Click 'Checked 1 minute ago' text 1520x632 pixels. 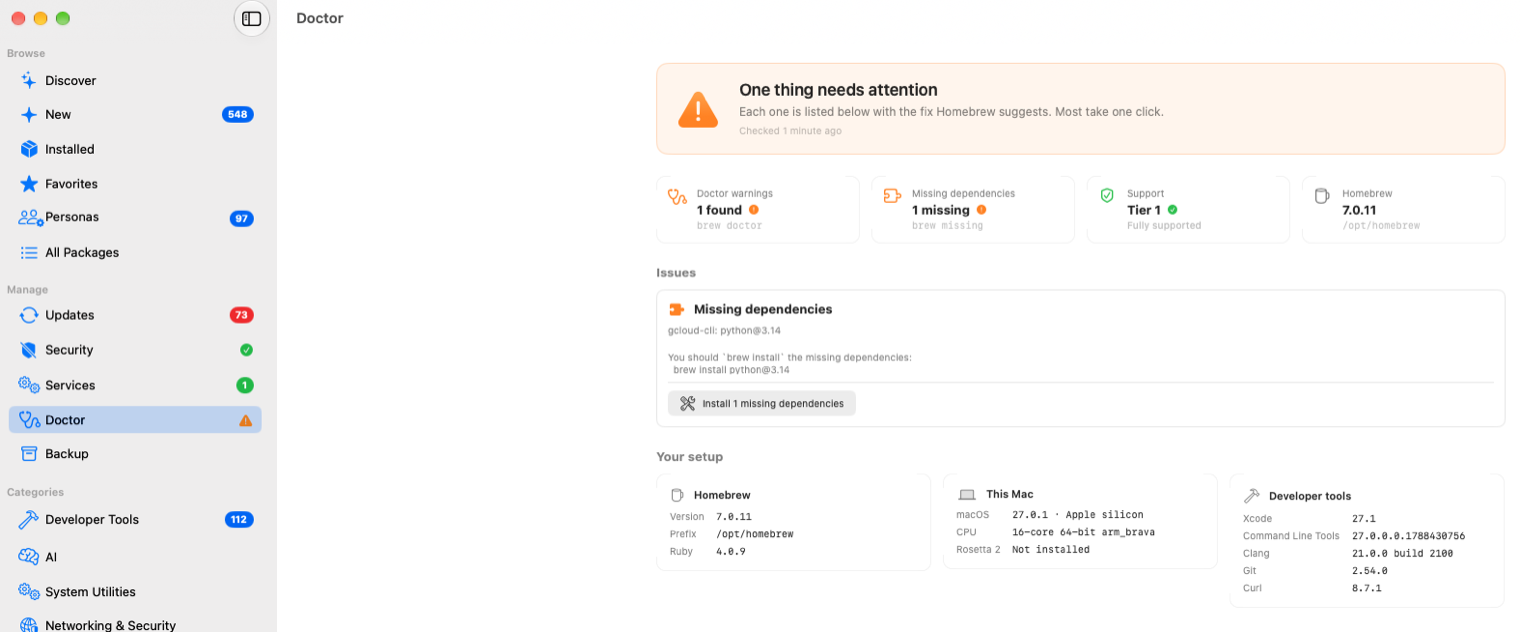[x=790, y=131]
